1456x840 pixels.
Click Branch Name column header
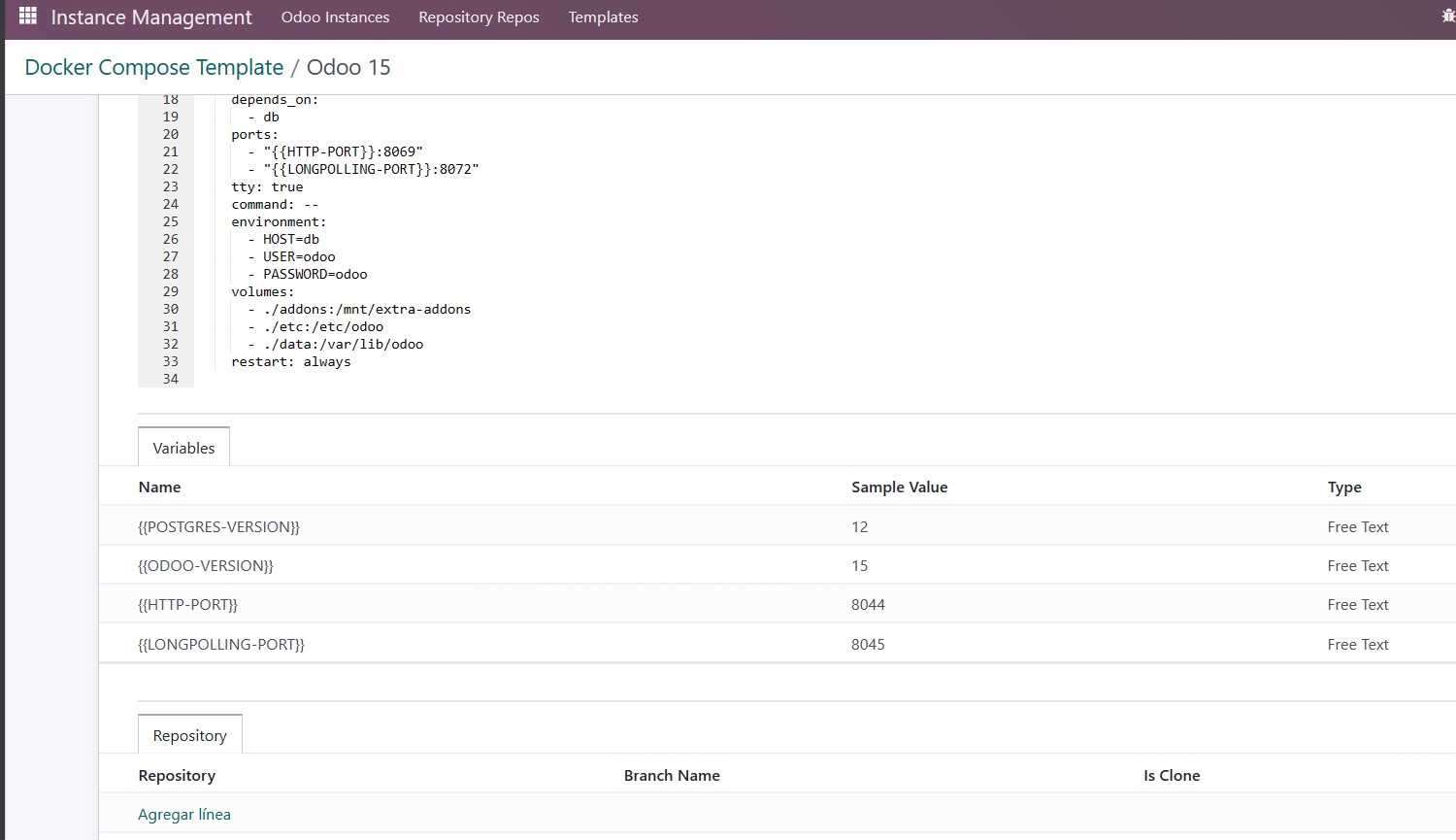(x=672, y=775)
